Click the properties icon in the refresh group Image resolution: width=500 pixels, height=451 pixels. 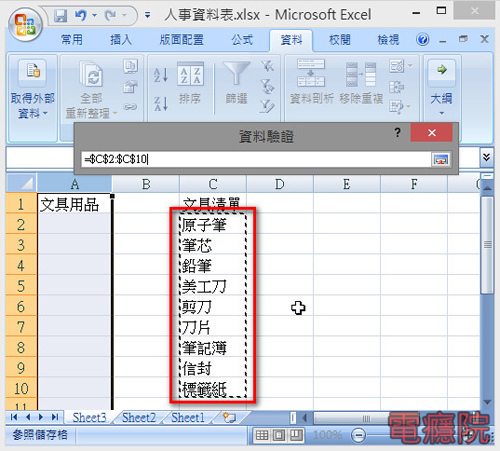click(x=130, y=87)
